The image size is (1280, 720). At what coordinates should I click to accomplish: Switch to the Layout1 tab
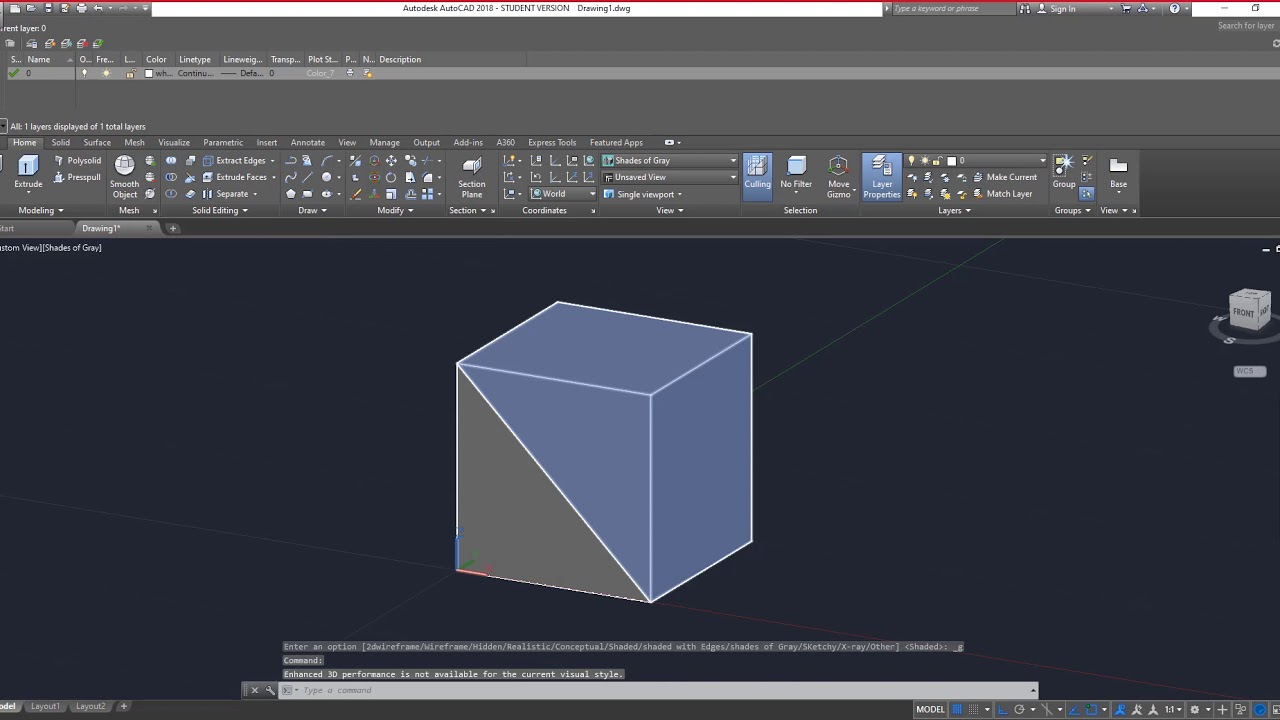coord(45,706)
